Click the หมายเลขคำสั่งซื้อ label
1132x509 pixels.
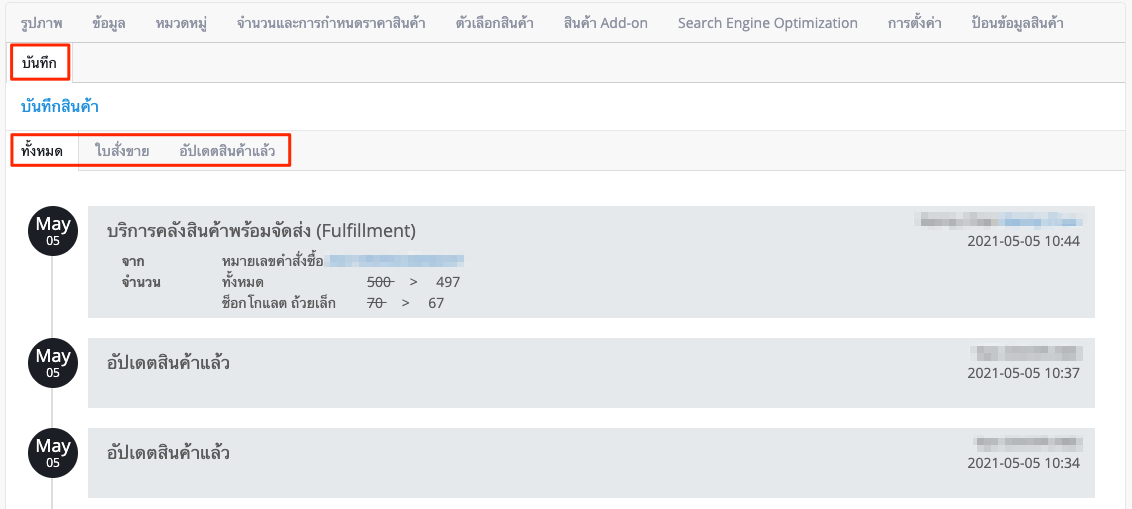[x=271, y=260]
